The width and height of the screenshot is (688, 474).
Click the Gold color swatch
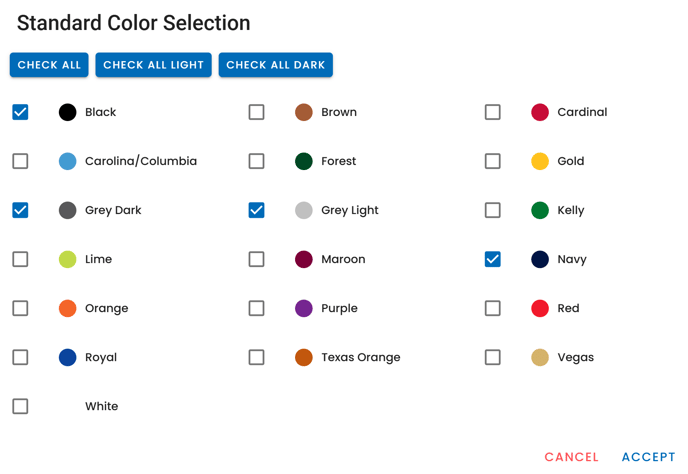(540, 161)
